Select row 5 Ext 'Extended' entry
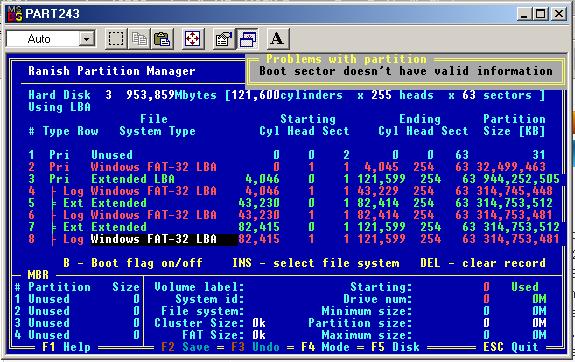 pyautogui.click(x=290, y=203)
